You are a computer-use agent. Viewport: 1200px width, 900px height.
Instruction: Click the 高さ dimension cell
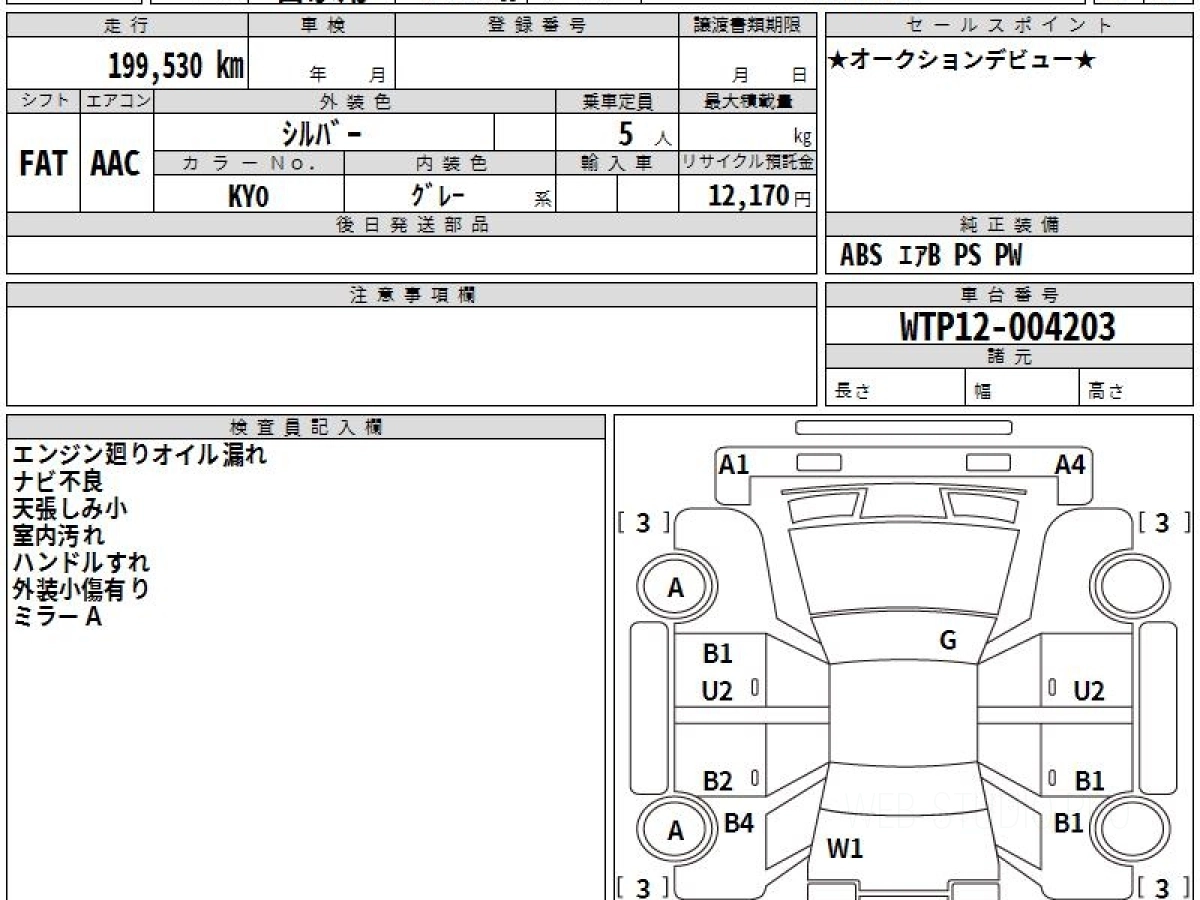(1137, 388)
